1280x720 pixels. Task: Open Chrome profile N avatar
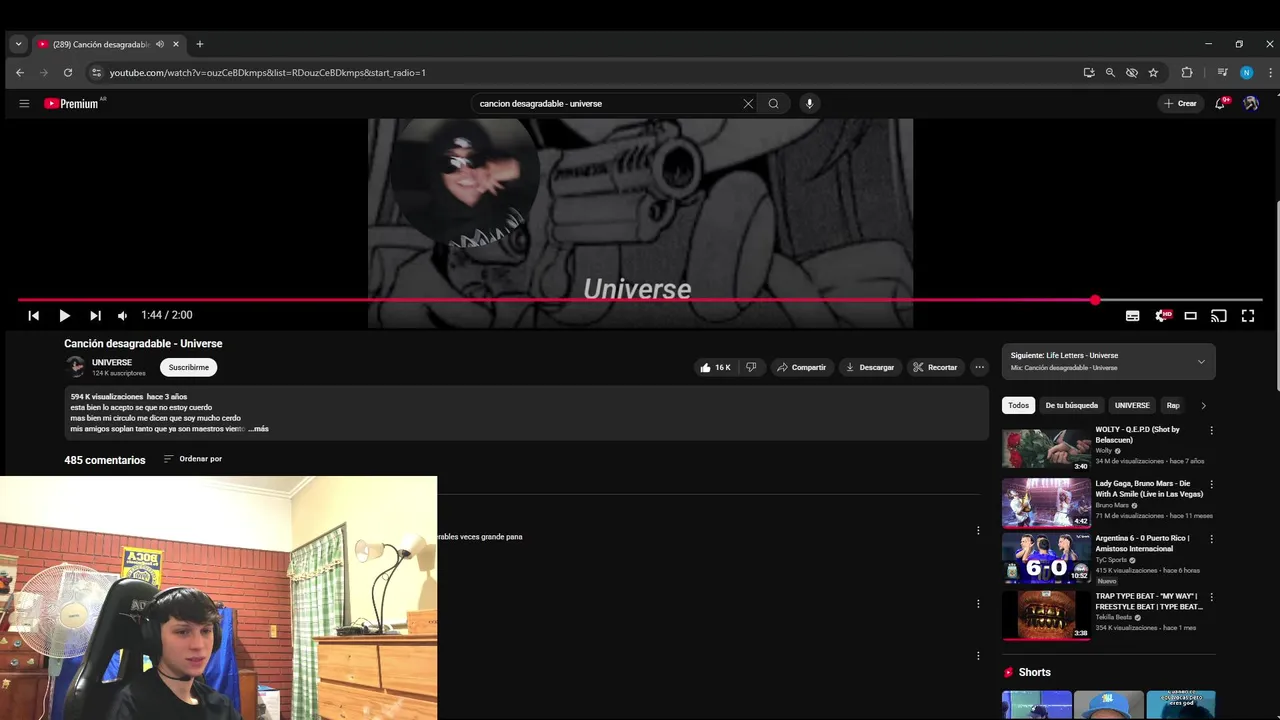tap(1246, 72)
